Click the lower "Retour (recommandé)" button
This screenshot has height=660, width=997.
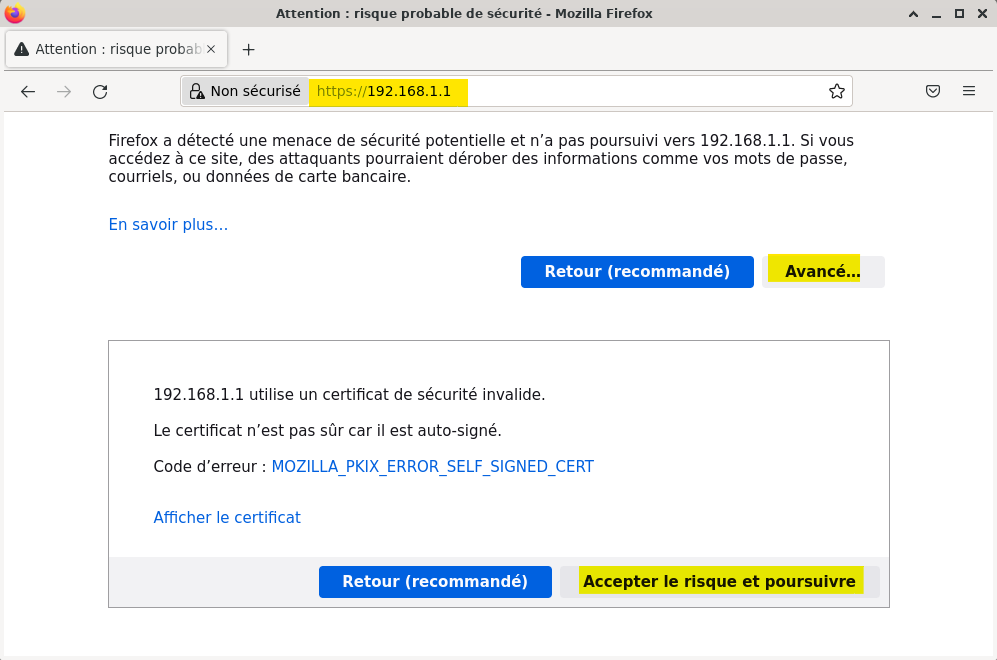(435, 582)
